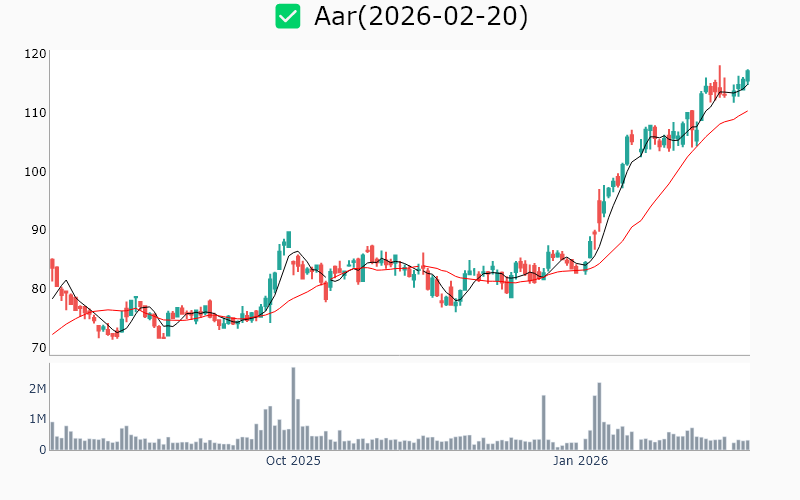800x500 pixels.
Task: Click the 2M volume axis label
Action: 37,388
